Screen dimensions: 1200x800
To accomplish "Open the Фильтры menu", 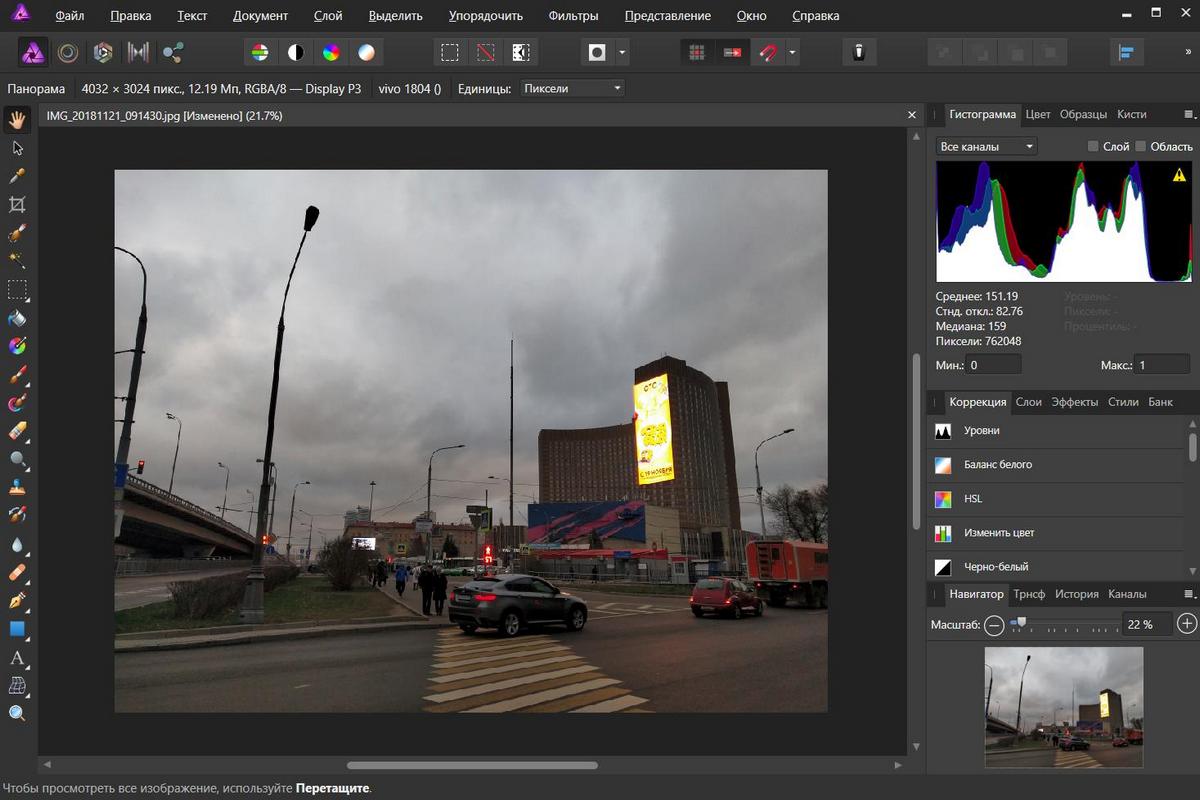I will click(573, 15).
